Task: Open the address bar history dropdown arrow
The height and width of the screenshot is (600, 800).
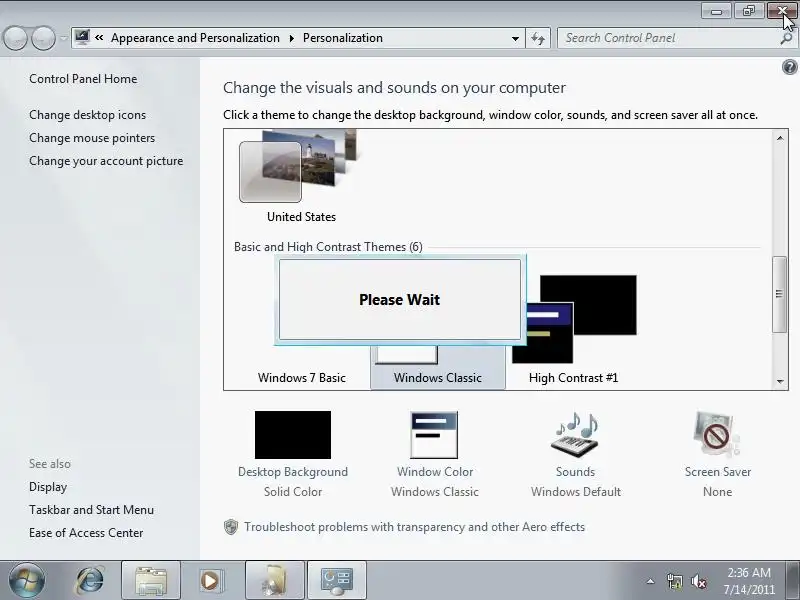Action: pyautogui.click(x=515, y=38)
